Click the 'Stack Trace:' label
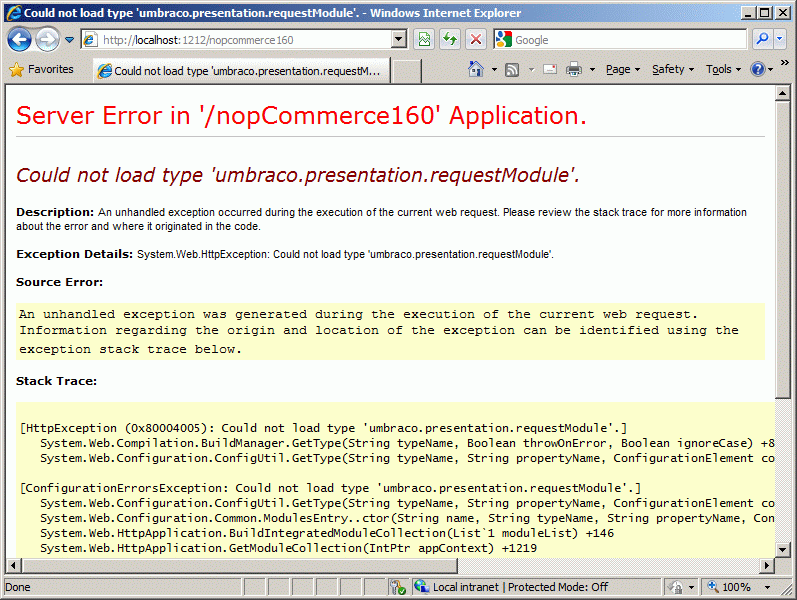Viewport: 797px width, 600px height. [56, 381]
